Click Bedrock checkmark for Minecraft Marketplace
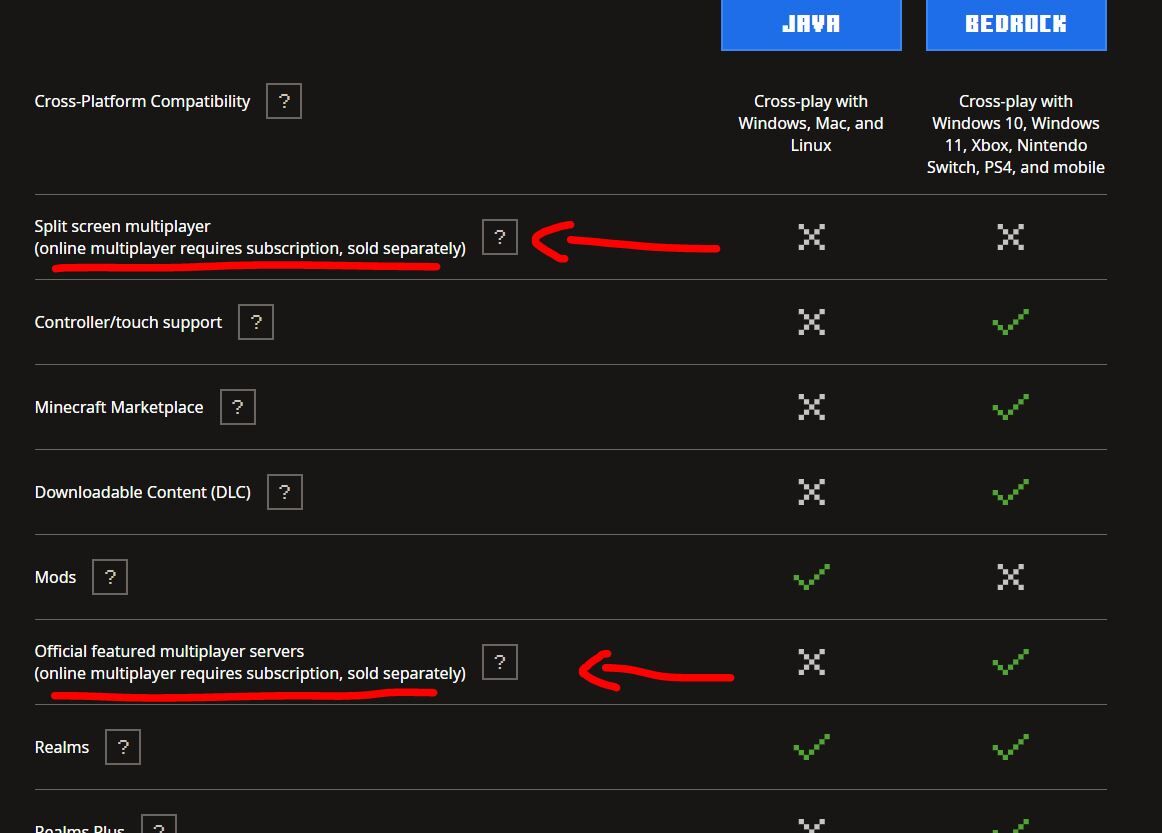The height and width of the screenshot is (833, 1162). pyautogui.click(x=1011, y=407)
